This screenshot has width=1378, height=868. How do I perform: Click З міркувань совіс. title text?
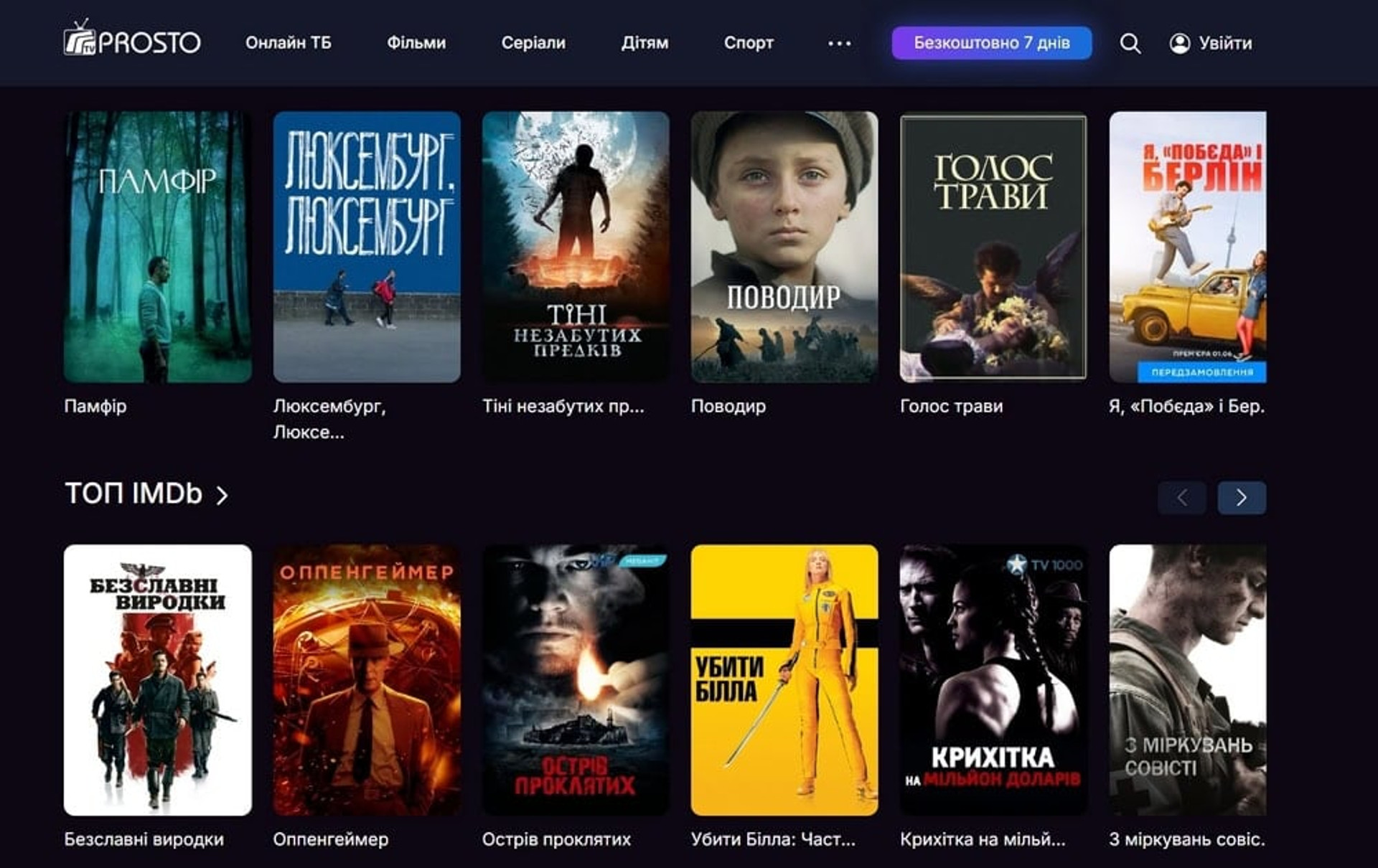coord(1187,839)
